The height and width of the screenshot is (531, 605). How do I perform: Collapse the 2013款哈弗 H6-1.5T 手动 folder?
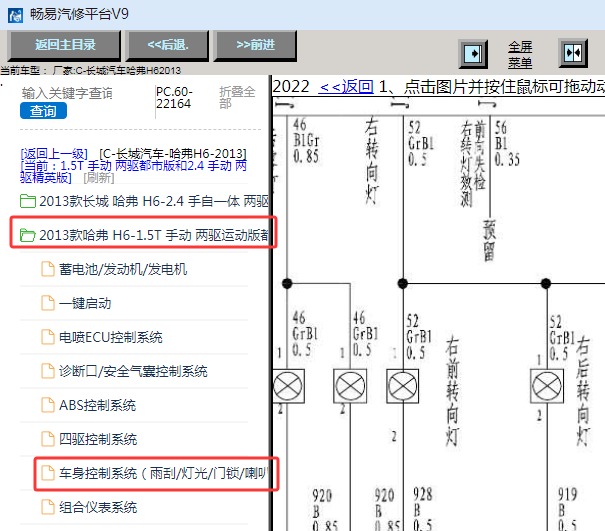coord(144,235)
